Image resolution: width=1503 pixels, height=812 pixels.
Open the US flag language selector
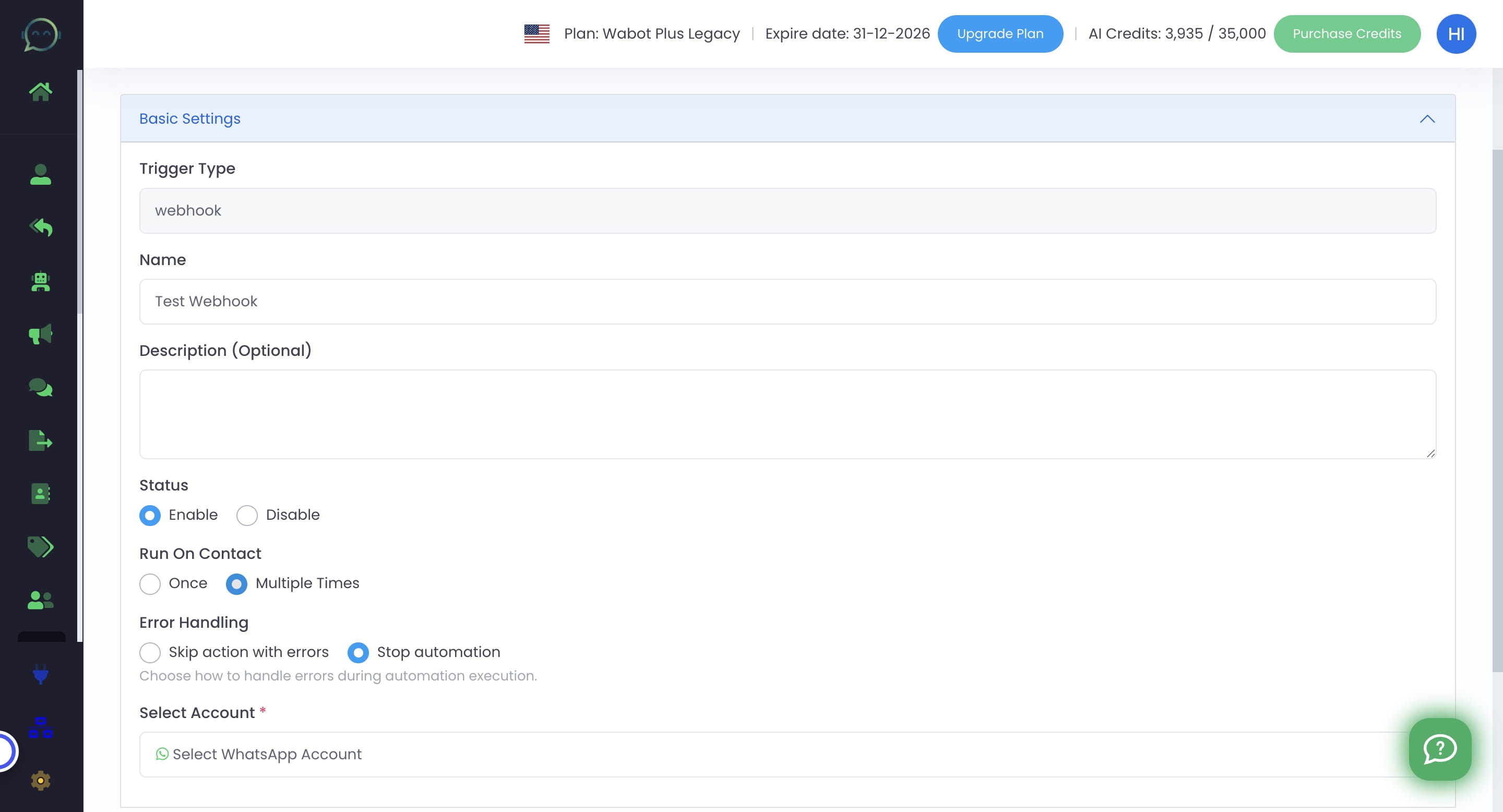(536, 34)
